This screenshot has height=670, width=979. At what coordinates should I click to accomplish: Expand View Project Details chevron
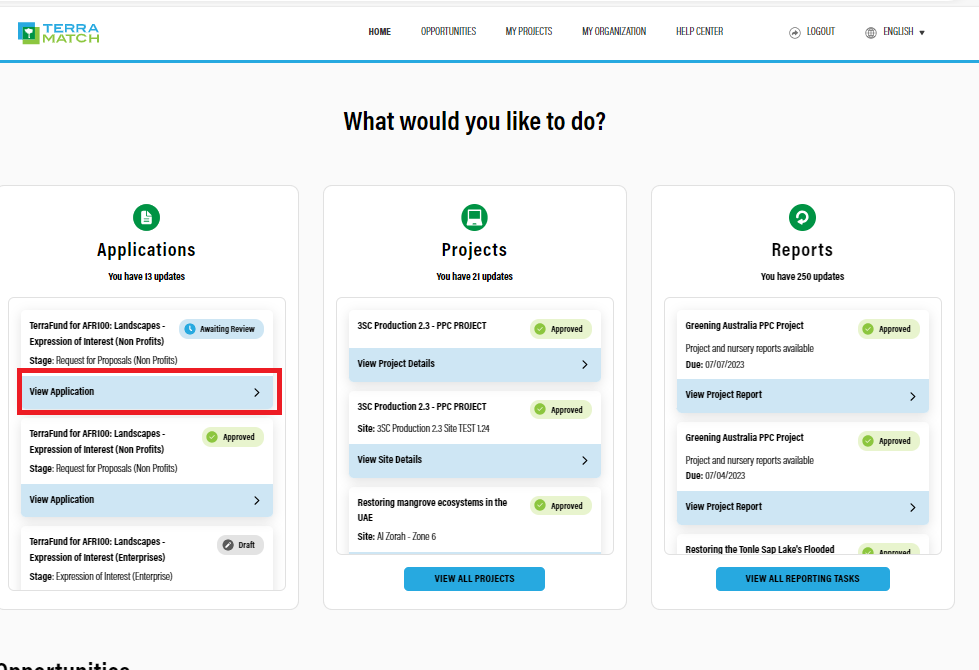pyautogui.click(x=584, y=365)
